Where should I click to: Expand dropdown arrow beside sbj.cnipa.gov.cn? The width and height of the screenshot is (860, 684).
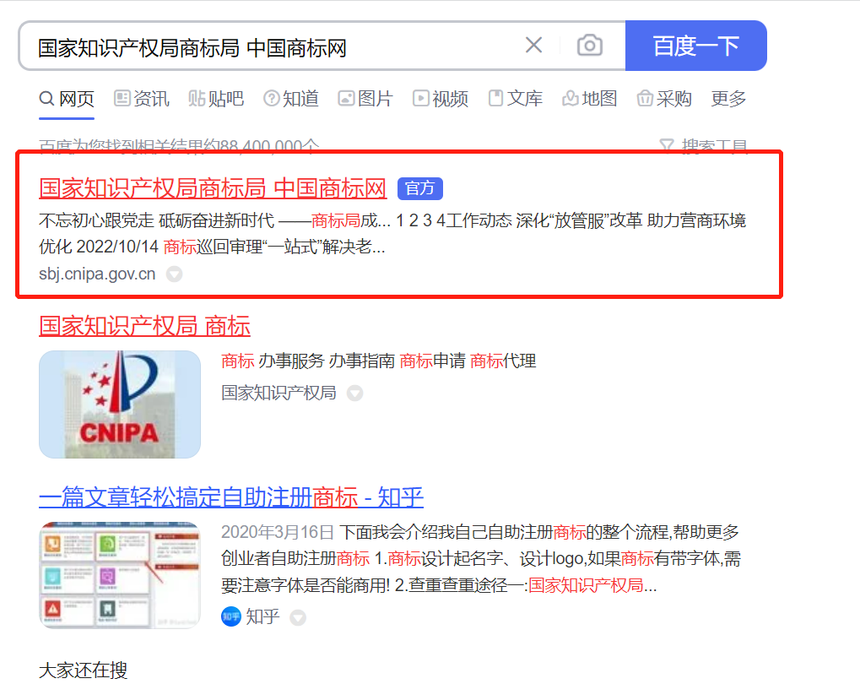coord(174,274)
